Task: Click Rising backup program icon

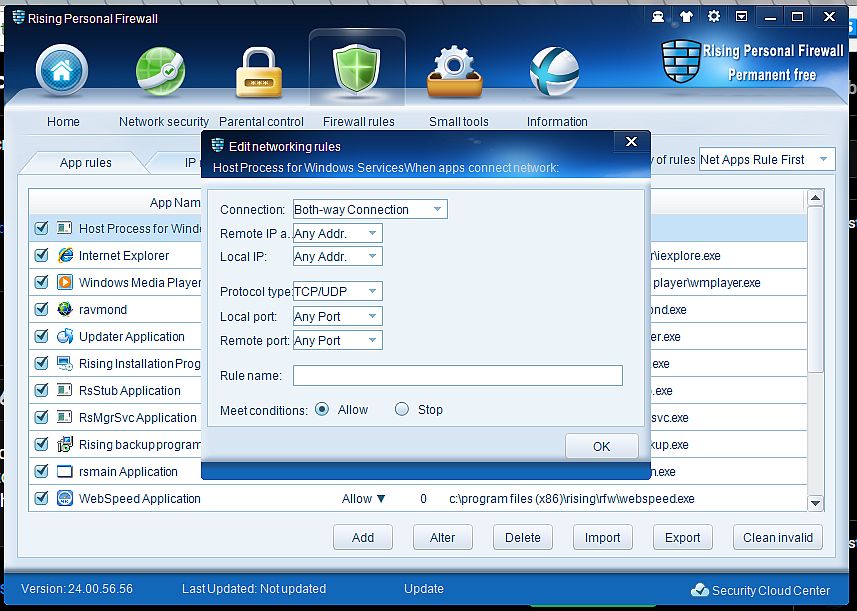Action: pyautogui.click(x=65, y=444)
